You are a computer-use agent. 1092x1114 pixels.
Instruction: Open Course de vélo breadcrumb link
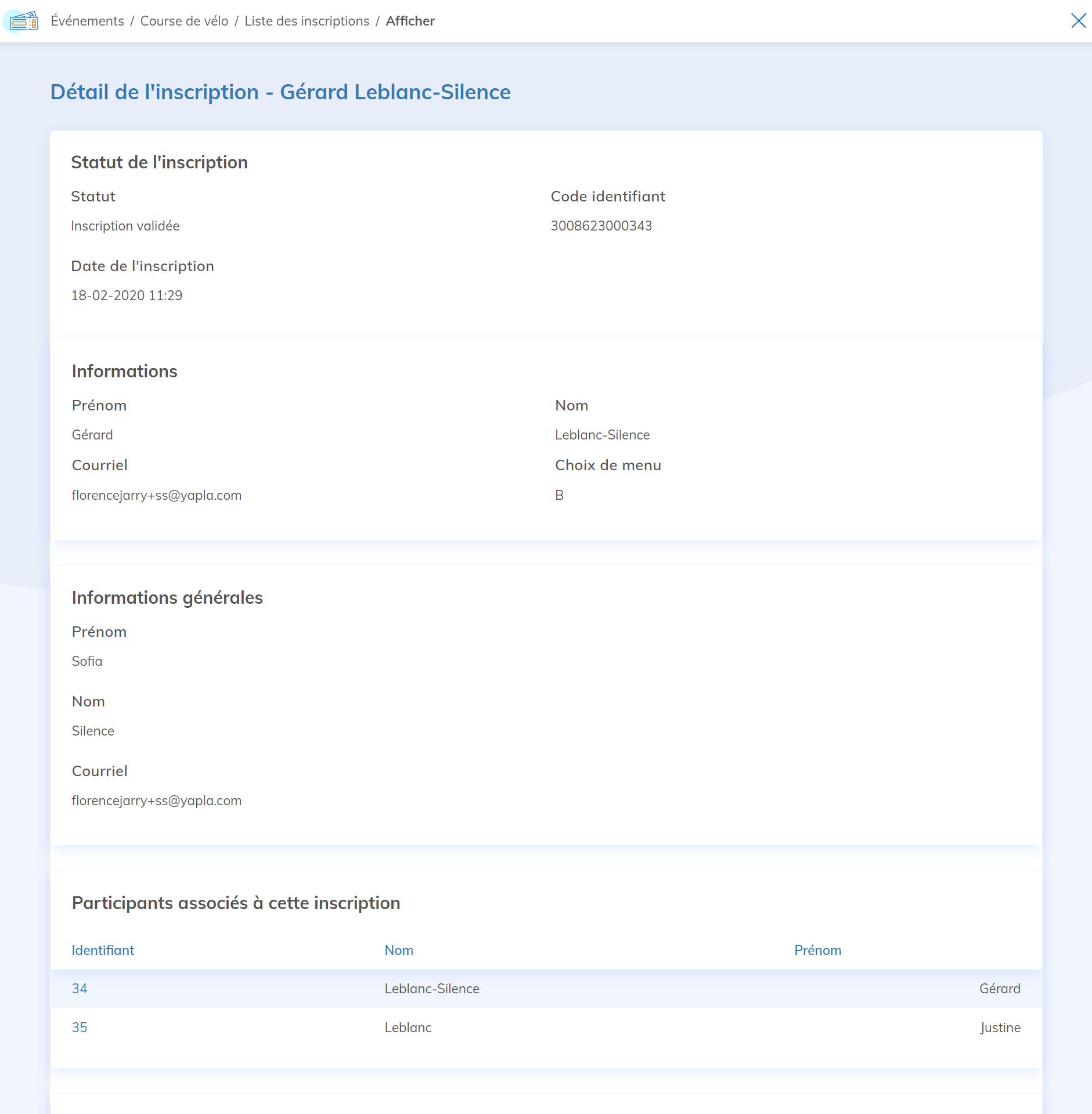(184, 21)
